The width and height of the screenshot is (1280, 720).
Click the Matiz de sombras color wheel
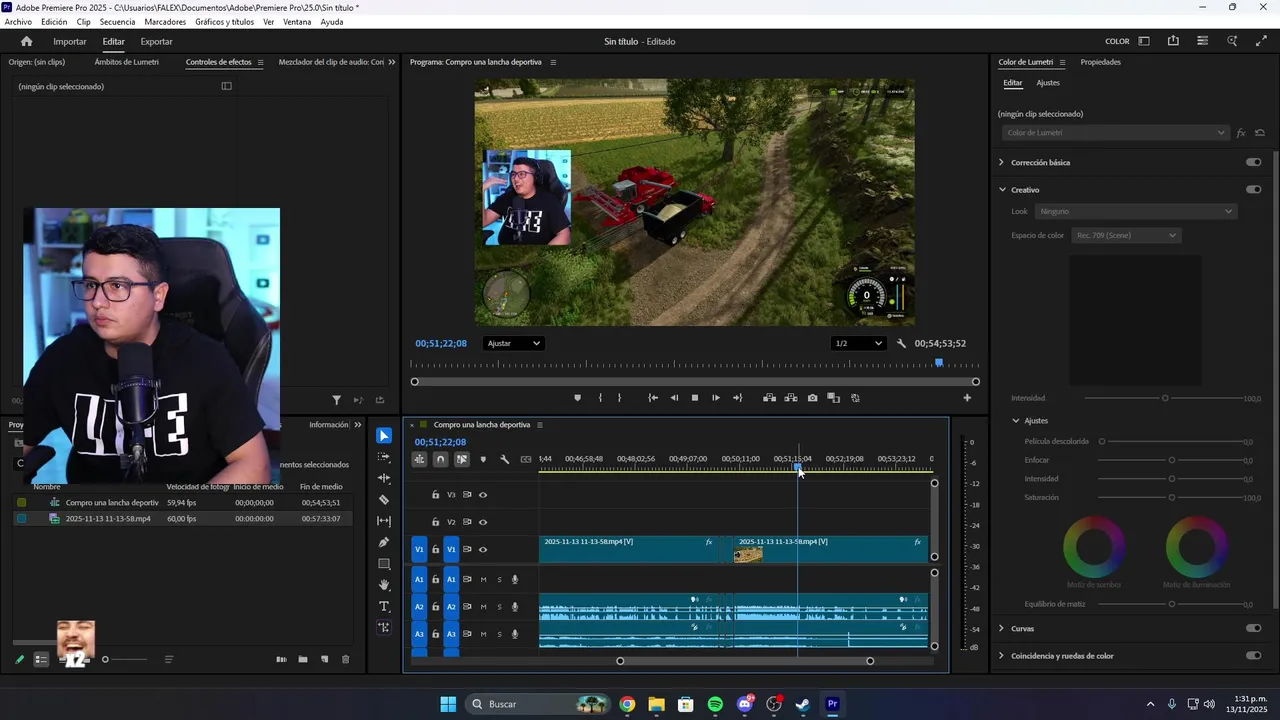[1094, 547]
